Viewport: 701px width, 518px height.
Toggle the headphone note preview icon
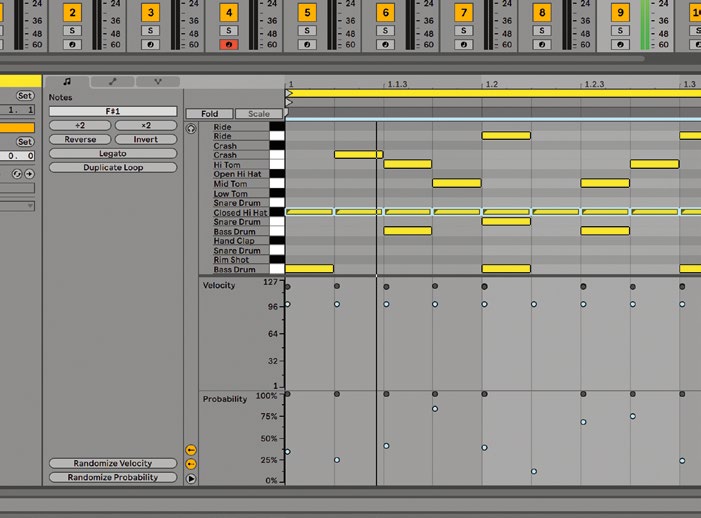[x=191, y=129]
